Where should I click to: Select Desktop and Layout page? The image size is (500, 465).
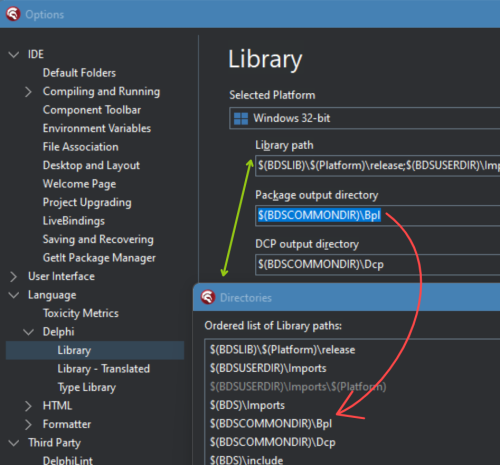pyautogui.click(x=91, y=165)
